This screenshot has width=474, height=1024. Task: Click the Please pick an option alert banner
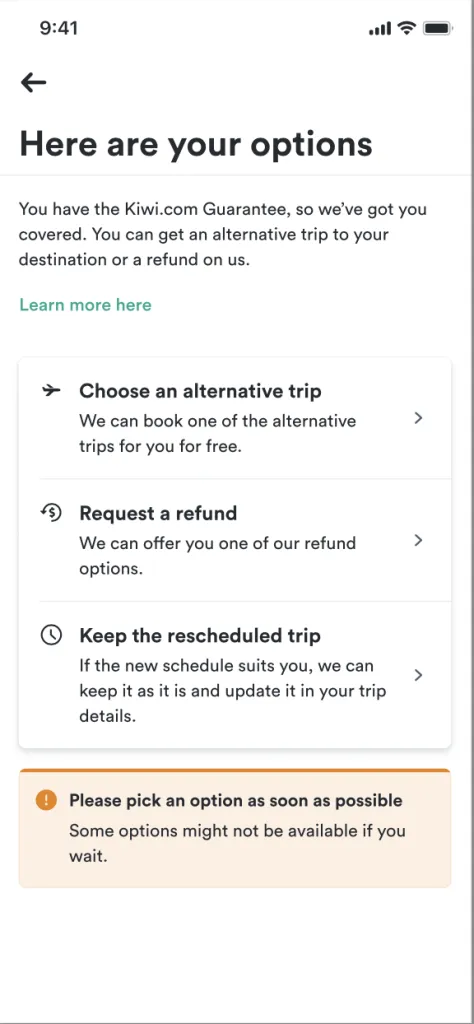click(235, 828)
